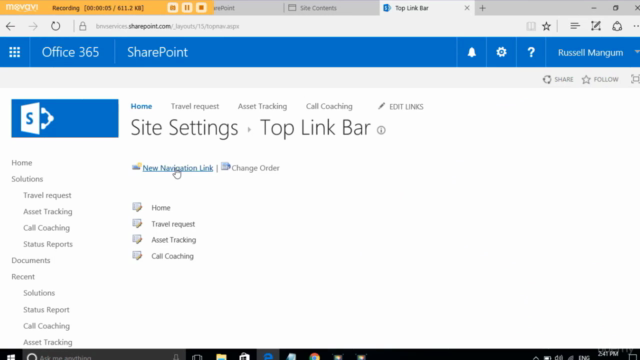Open Travel request in top link bar
Viewport: 640px width, 360px height.
tap(195, 106)
